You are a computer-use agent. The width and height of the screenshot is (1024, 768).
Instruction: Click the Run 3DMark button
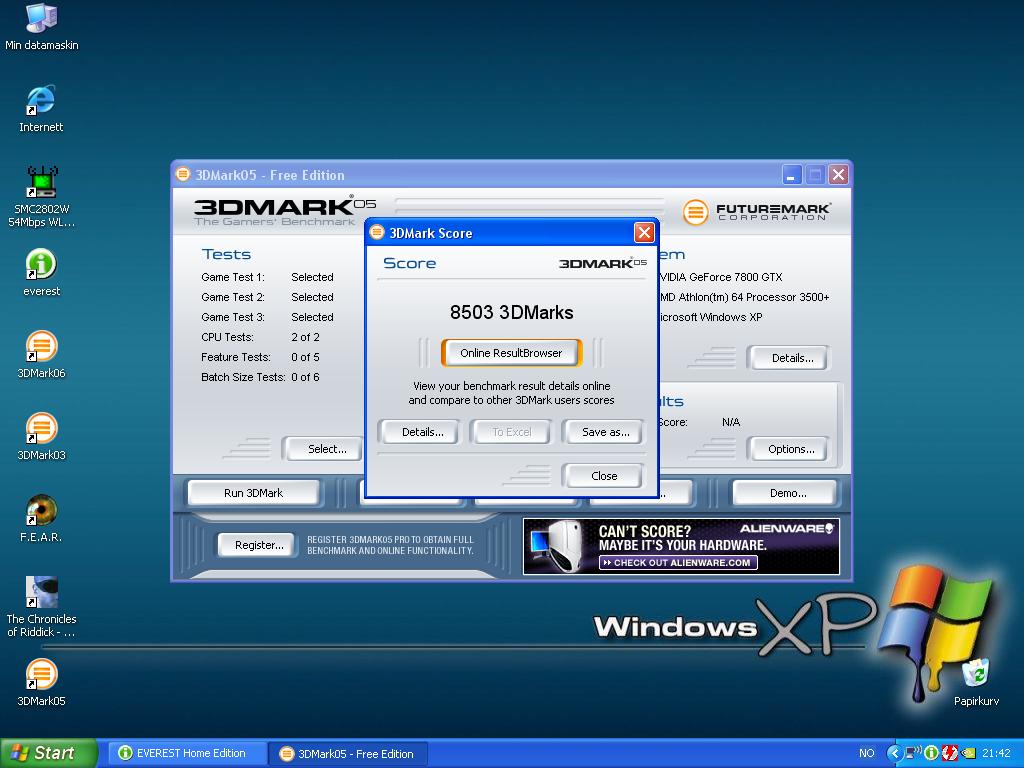pyautogui.click(x=253, y=493)
